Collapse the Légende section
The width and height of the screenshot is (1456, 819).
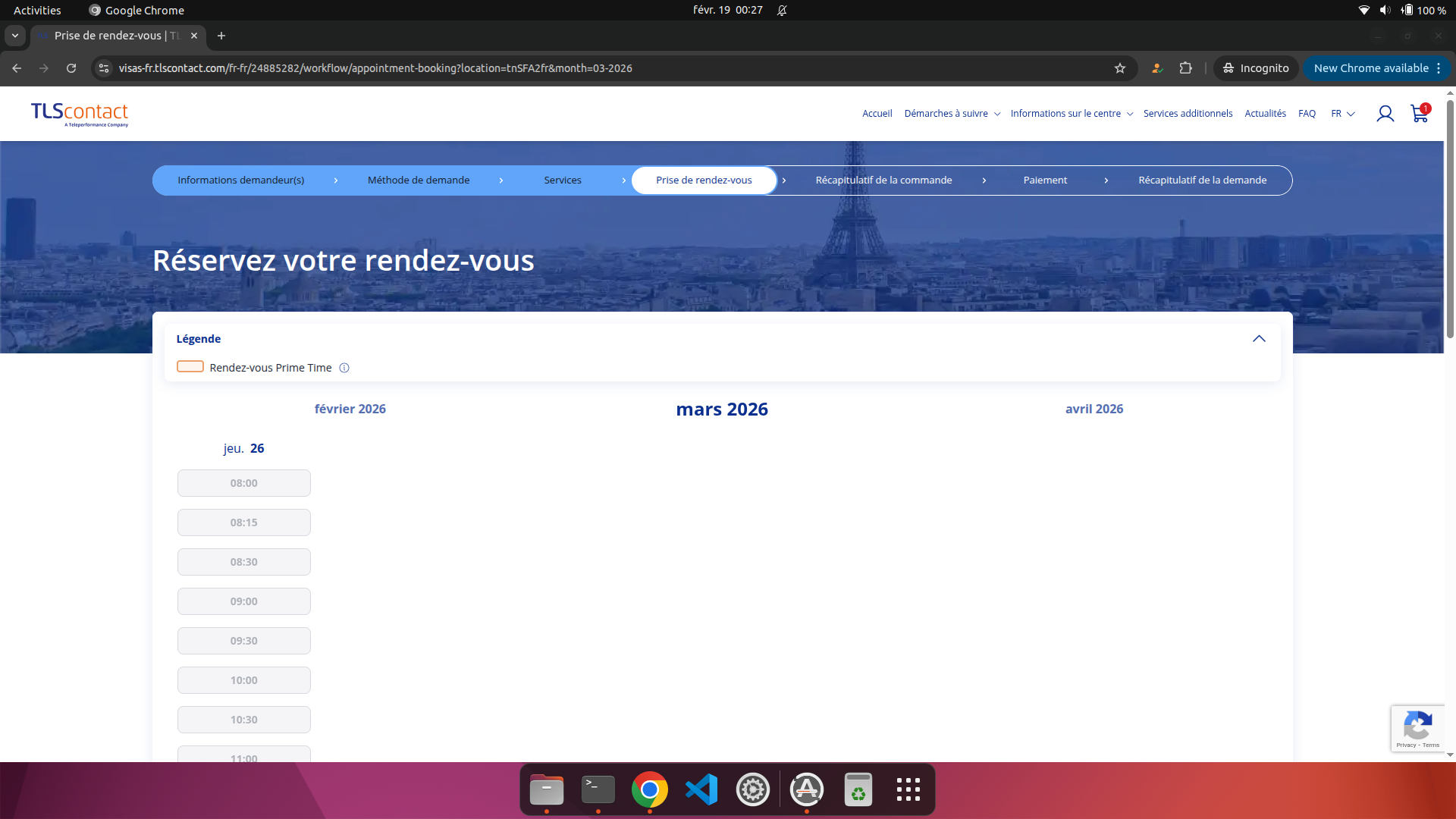coord(1260,339)
